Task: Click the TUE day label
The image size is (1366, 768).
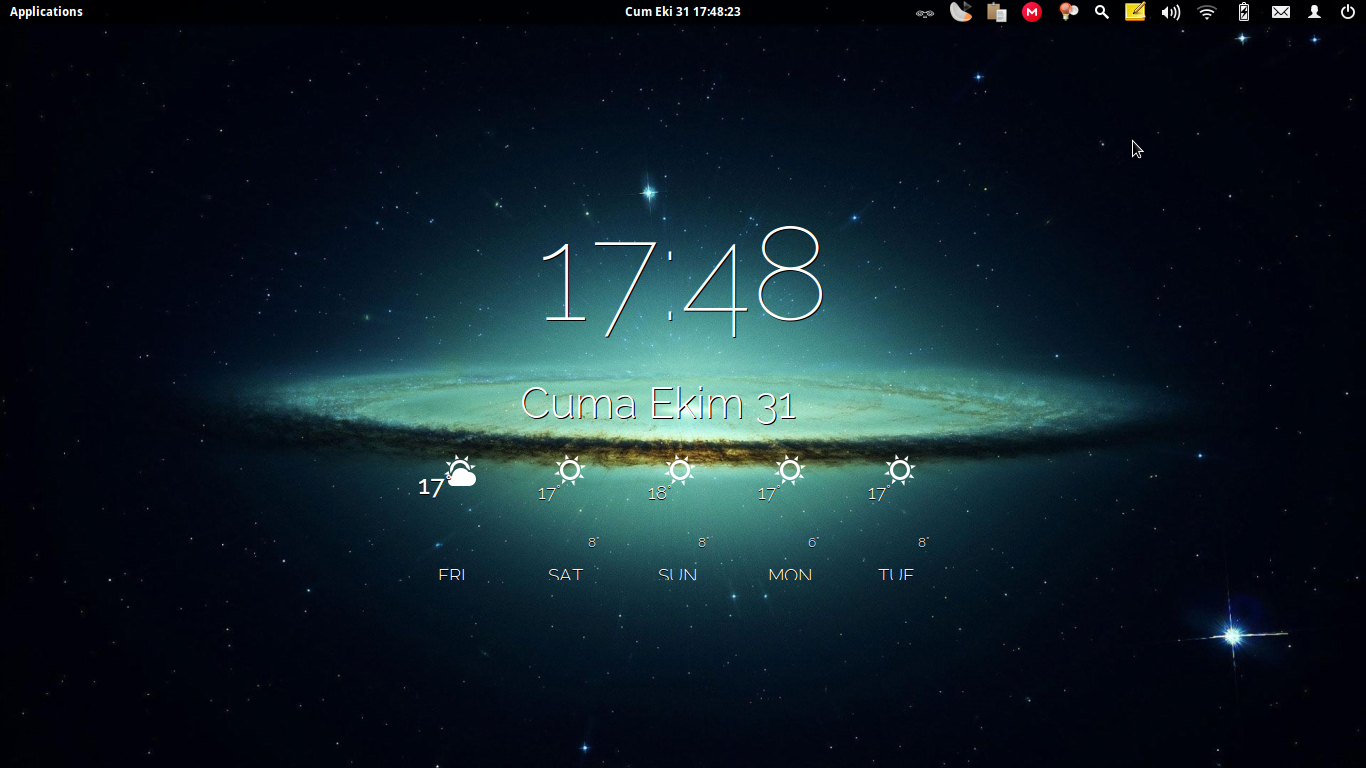Action: click(896, 574)
